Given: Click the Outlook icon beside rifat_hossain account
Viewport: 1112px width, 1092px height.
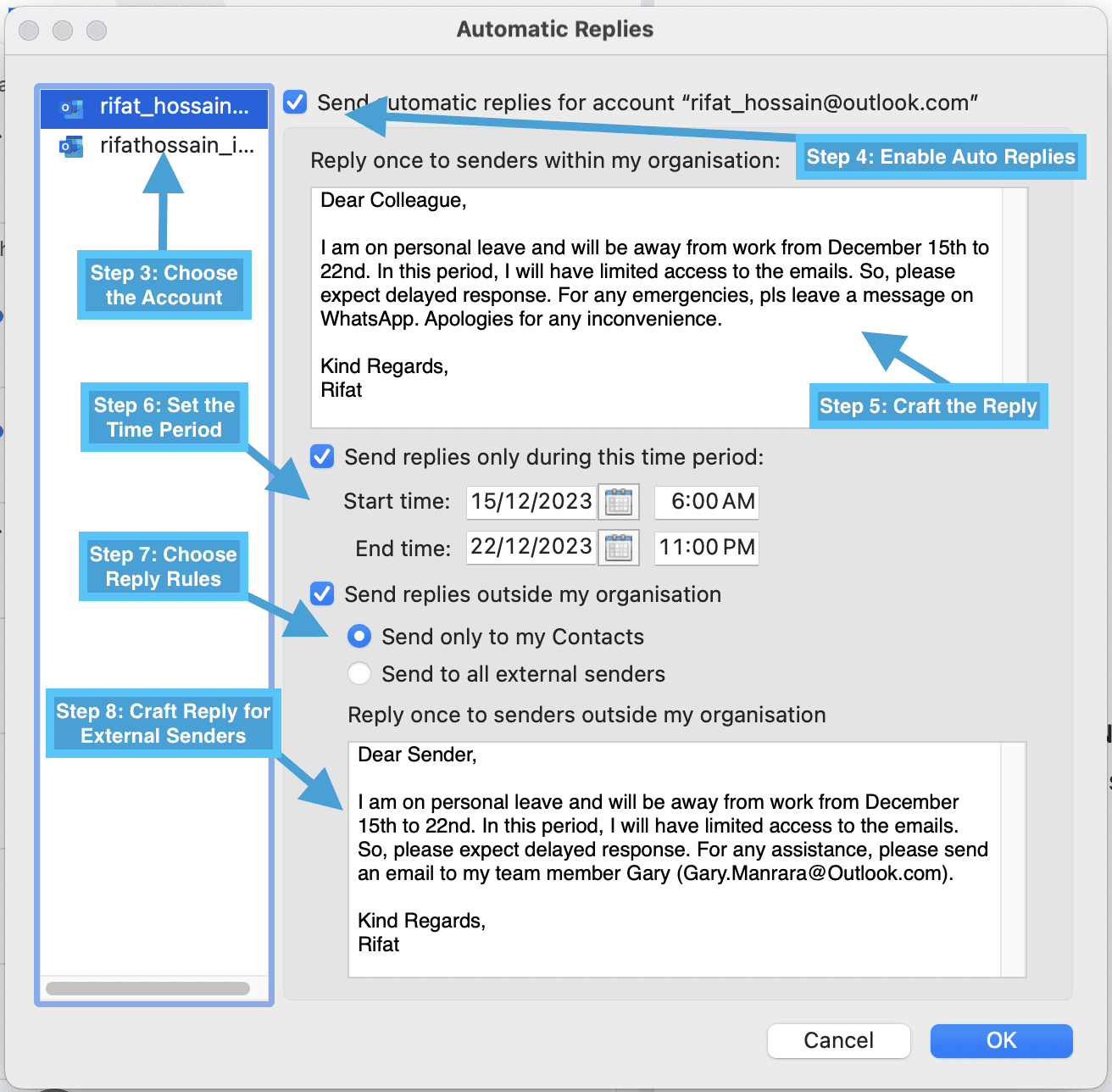Looking at the screenshot, I should click(73, 107).
